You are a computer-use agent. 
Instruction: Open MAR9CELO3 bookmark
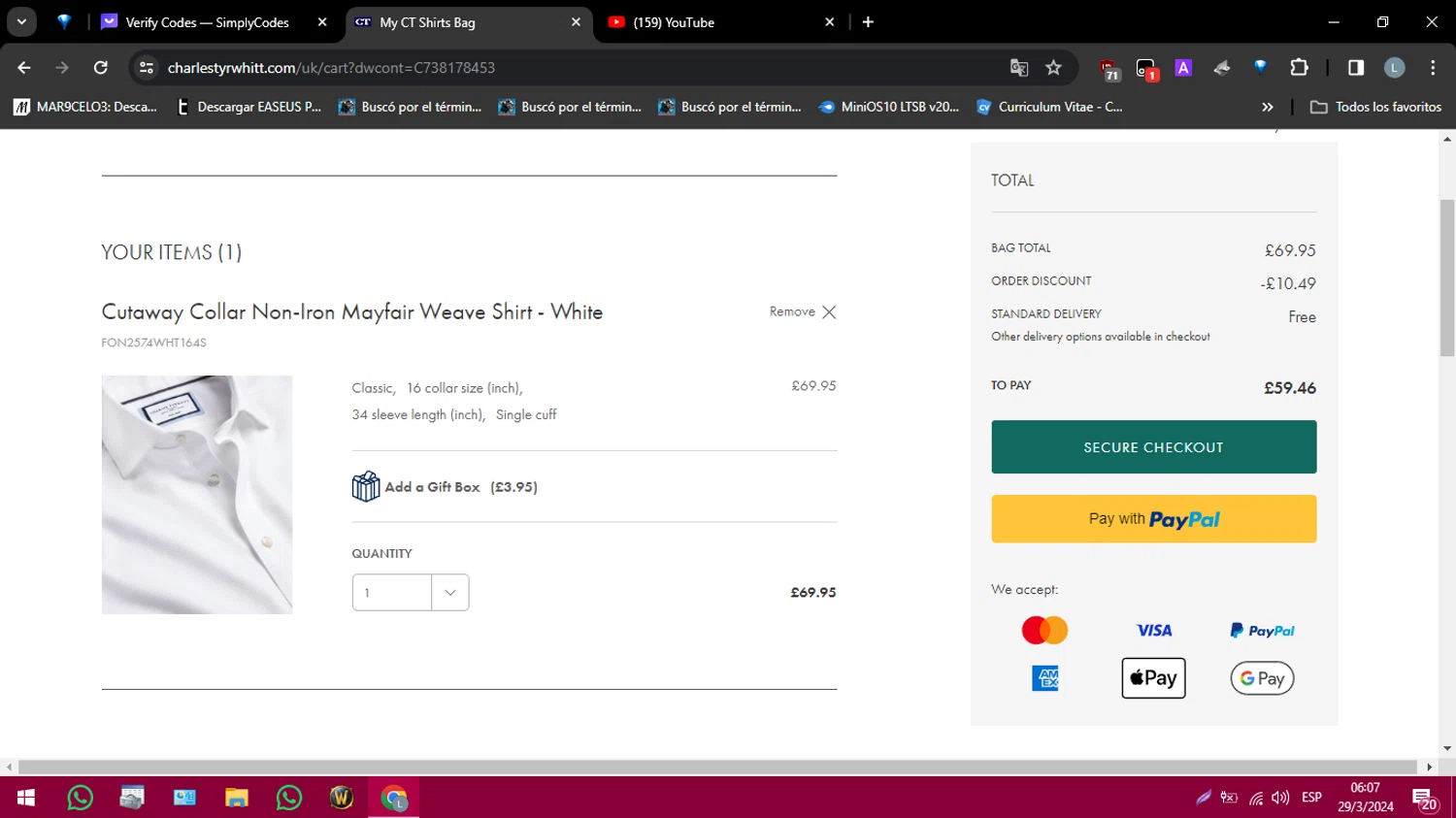point(85,107)
